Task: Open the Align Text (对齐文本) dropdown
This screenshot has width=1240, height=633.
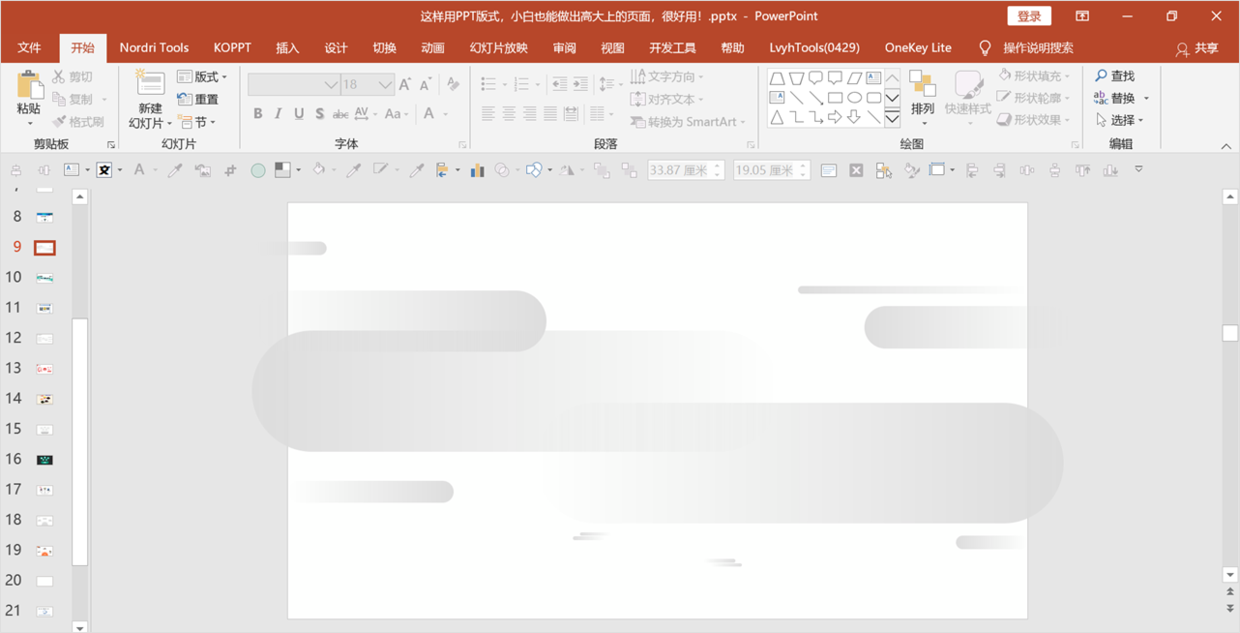Action: click(667, 99)
